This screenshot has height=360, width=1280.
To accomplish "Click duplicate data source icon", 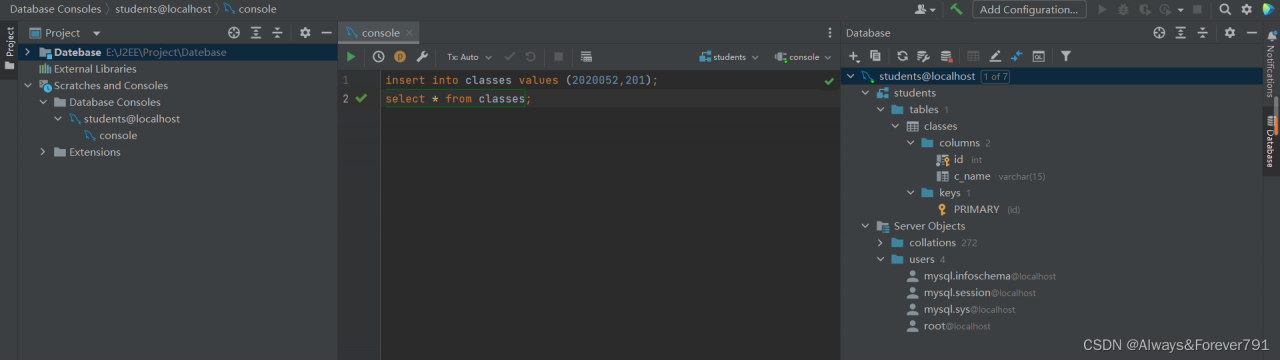I will coord(875,57).
